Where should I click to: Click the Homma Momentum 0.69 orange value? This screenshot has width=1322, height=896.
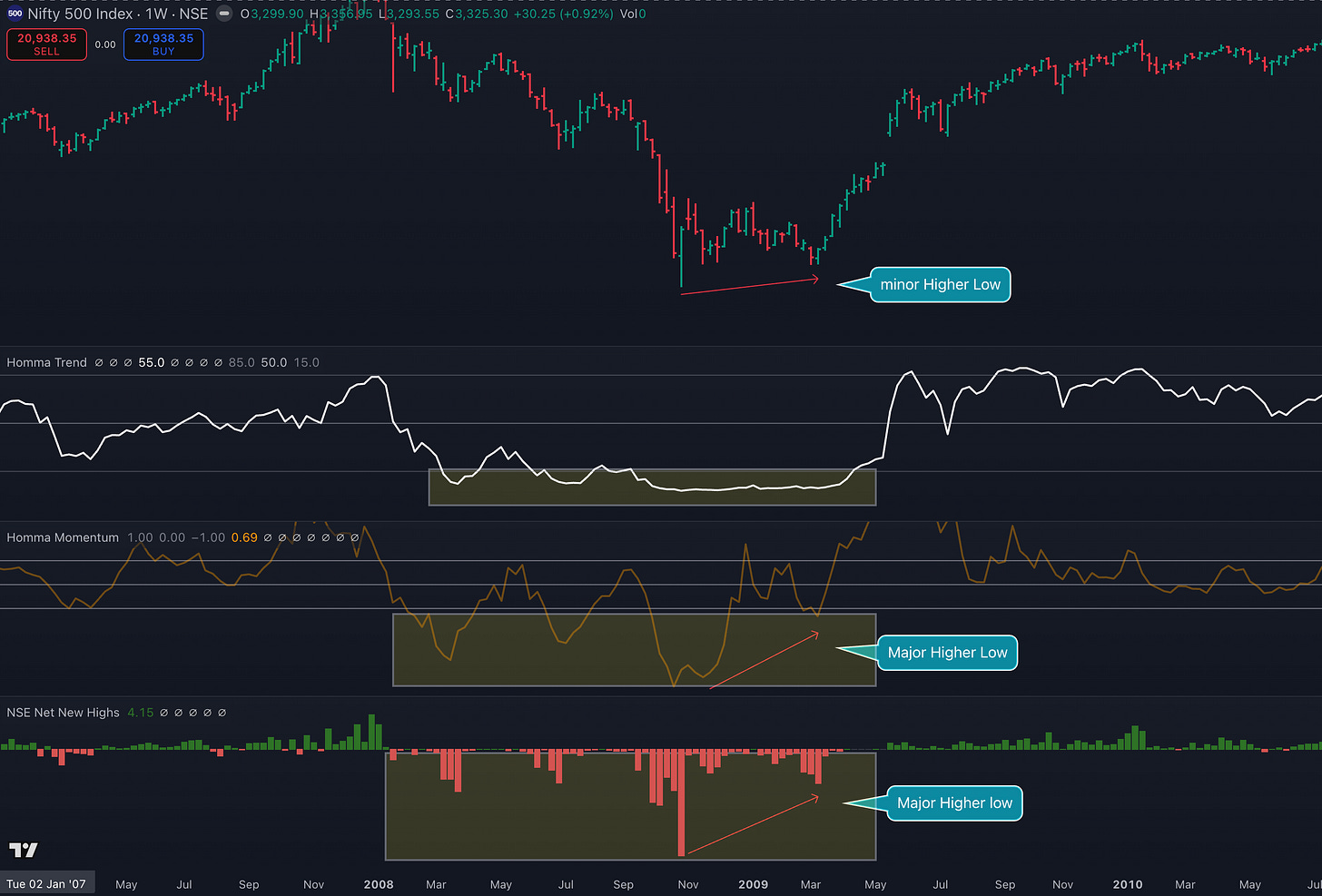(244, 537)
